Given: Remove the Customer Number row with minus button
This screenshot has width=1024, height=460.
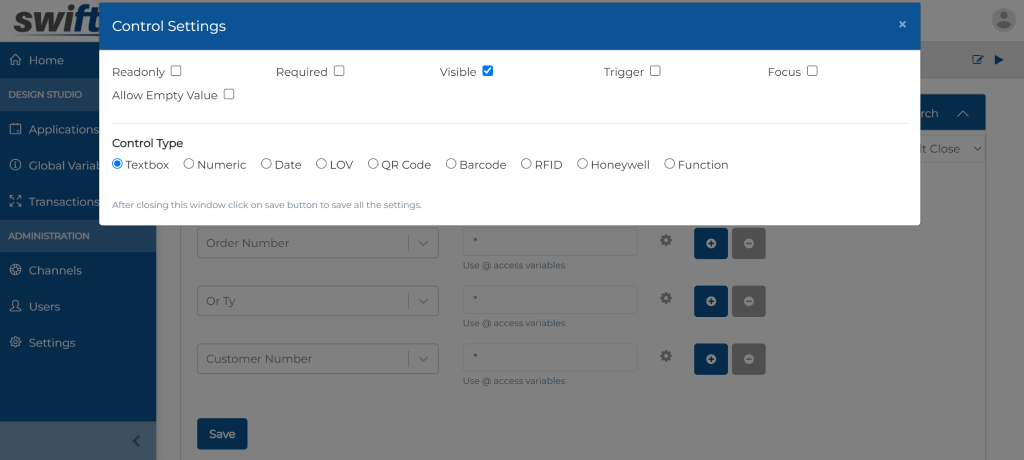Looking at the screenshot, I should [x=749, y=358].
